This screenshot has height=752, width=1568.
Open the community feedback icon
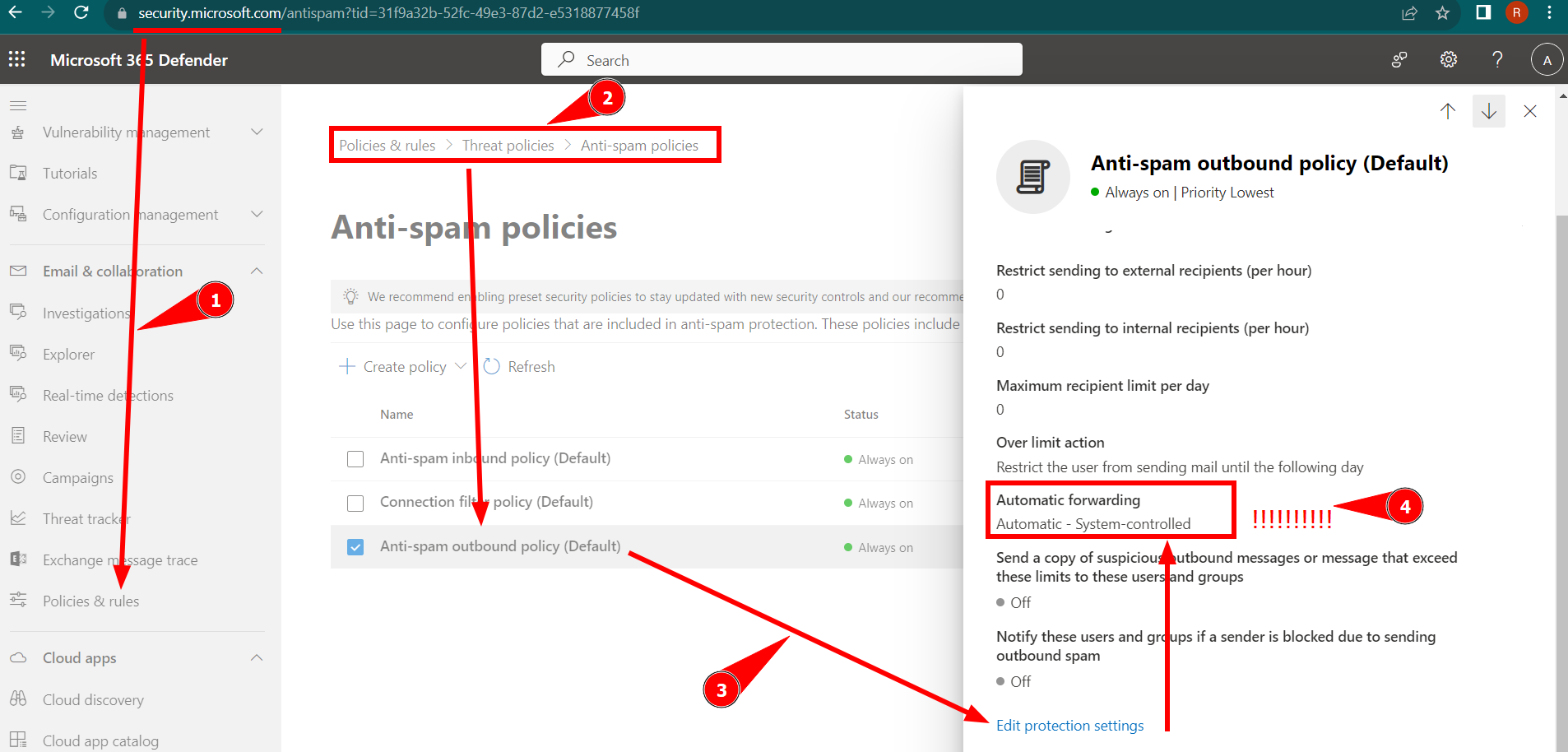click(x=1399, y=59)
